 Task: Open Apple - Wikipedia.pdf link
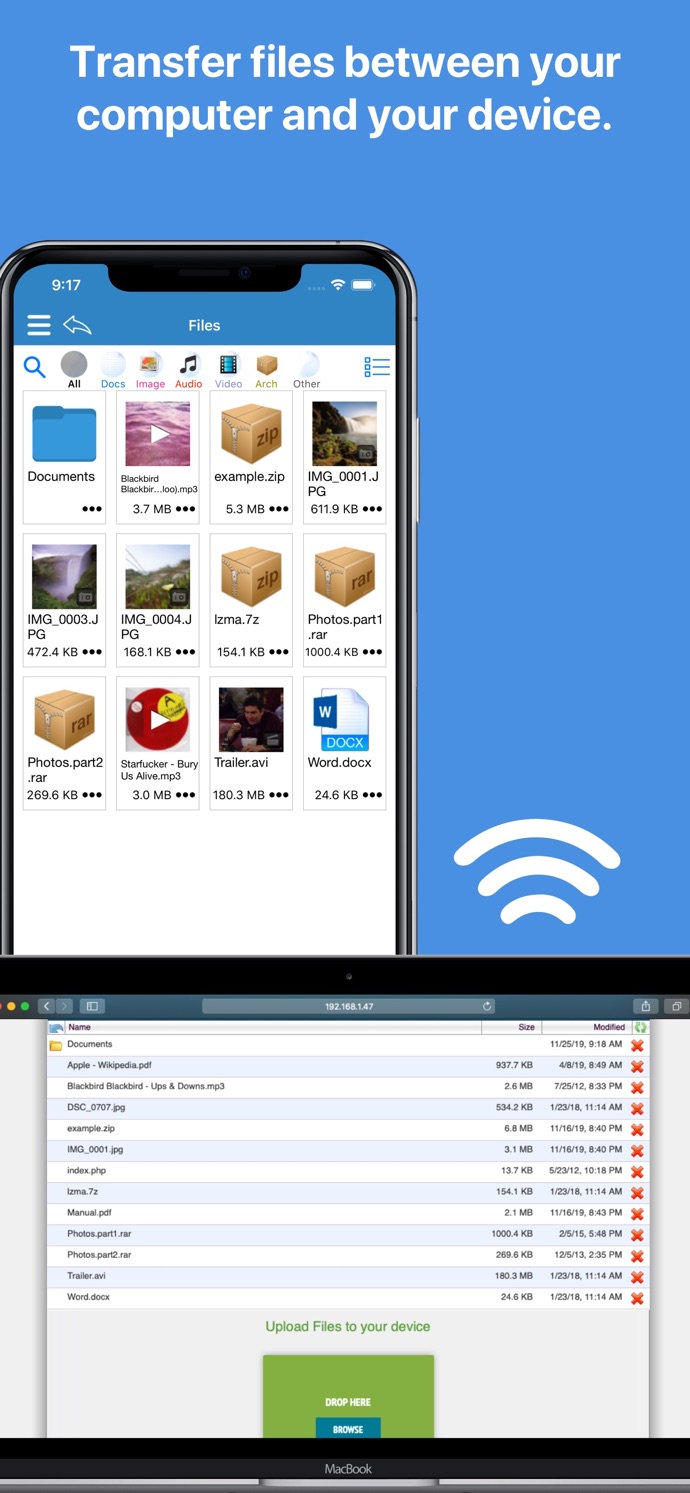pos(109,1065)
